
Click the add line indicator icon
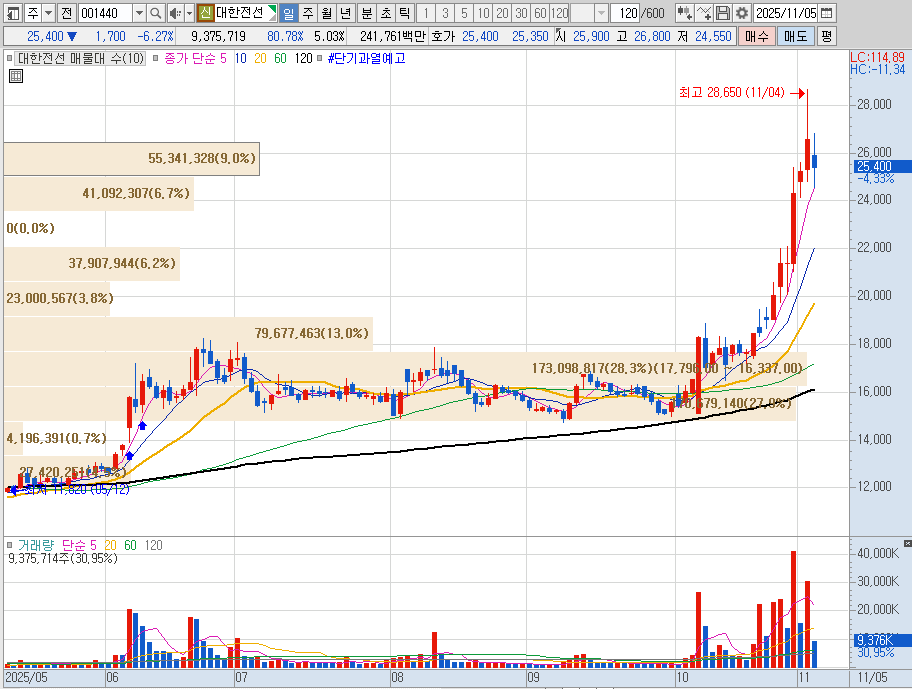click(704, 13)
